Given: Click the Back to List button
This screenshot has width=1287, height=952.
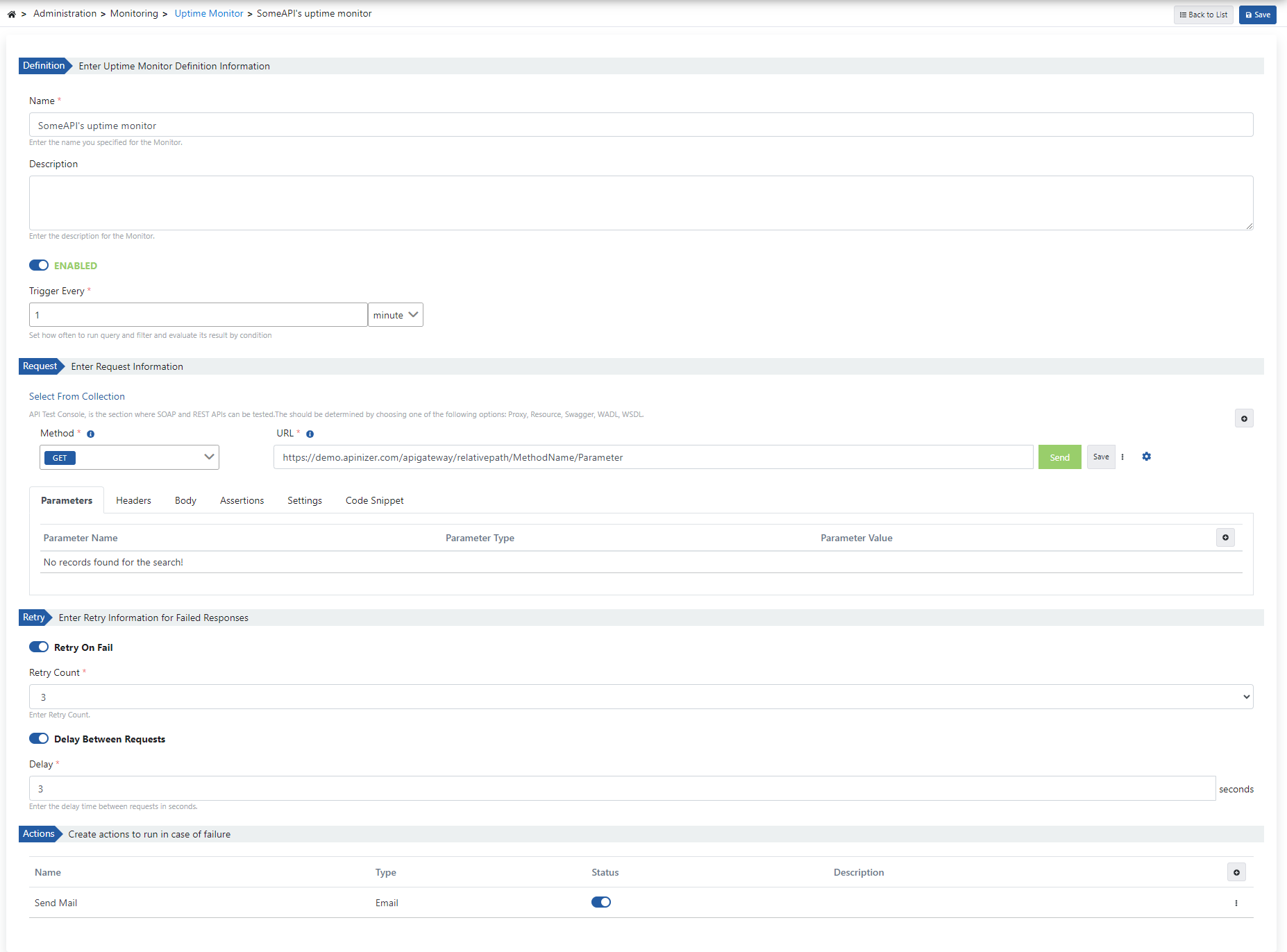Looking at the screenshot, I should point(1203,15).
